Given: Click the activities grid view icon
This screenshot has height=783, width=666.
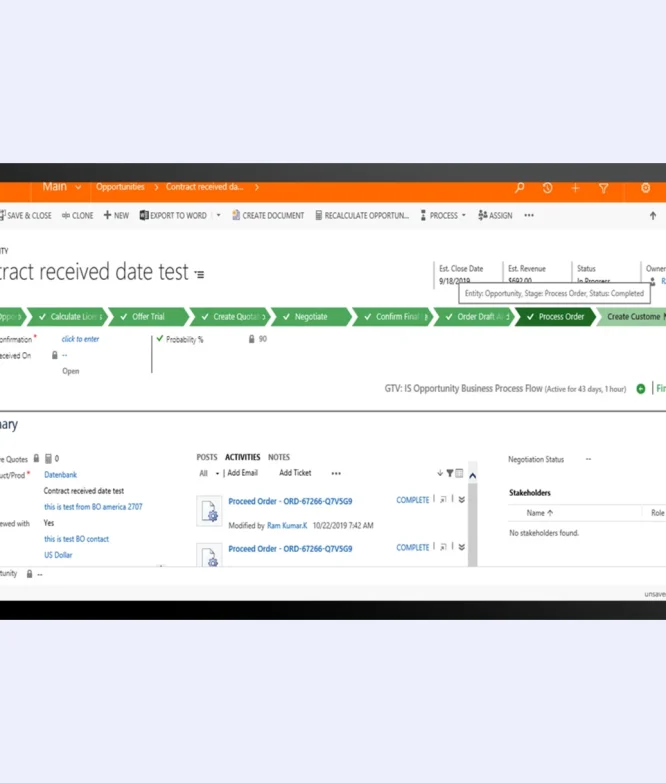Looking at the screenshot, I should point(459,473).
